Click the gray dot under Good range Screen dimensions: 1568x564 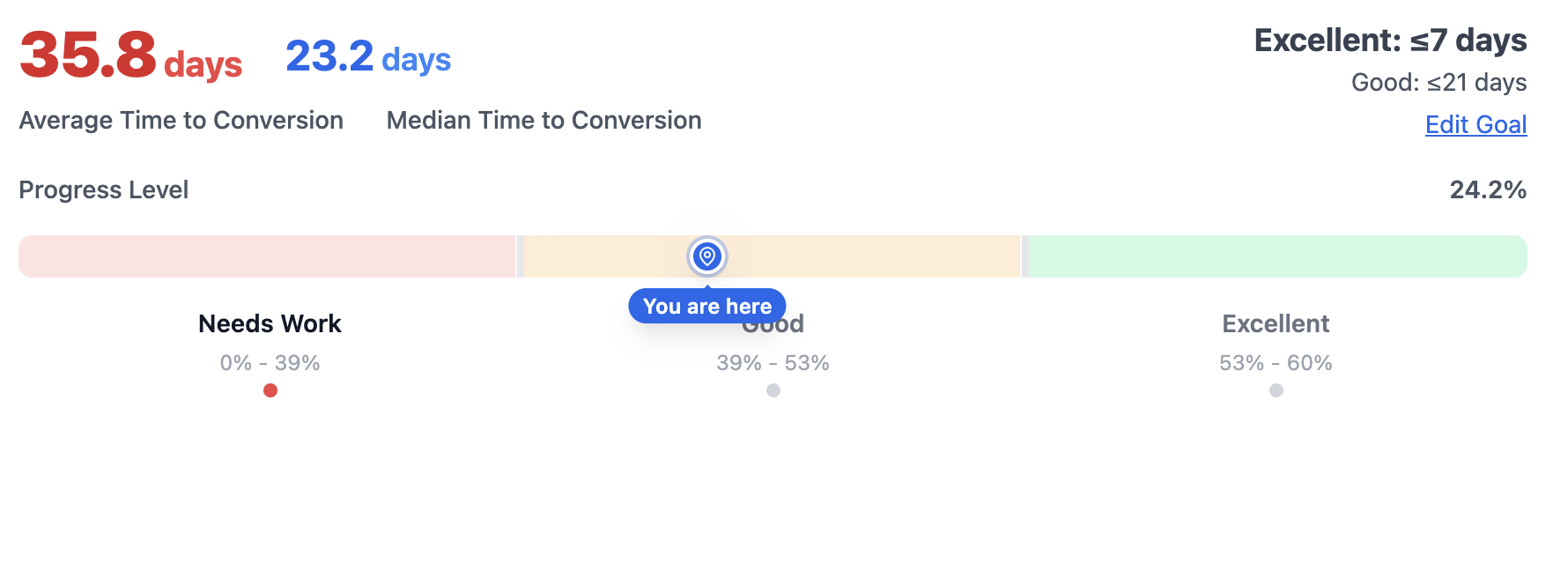click(773, 390)
